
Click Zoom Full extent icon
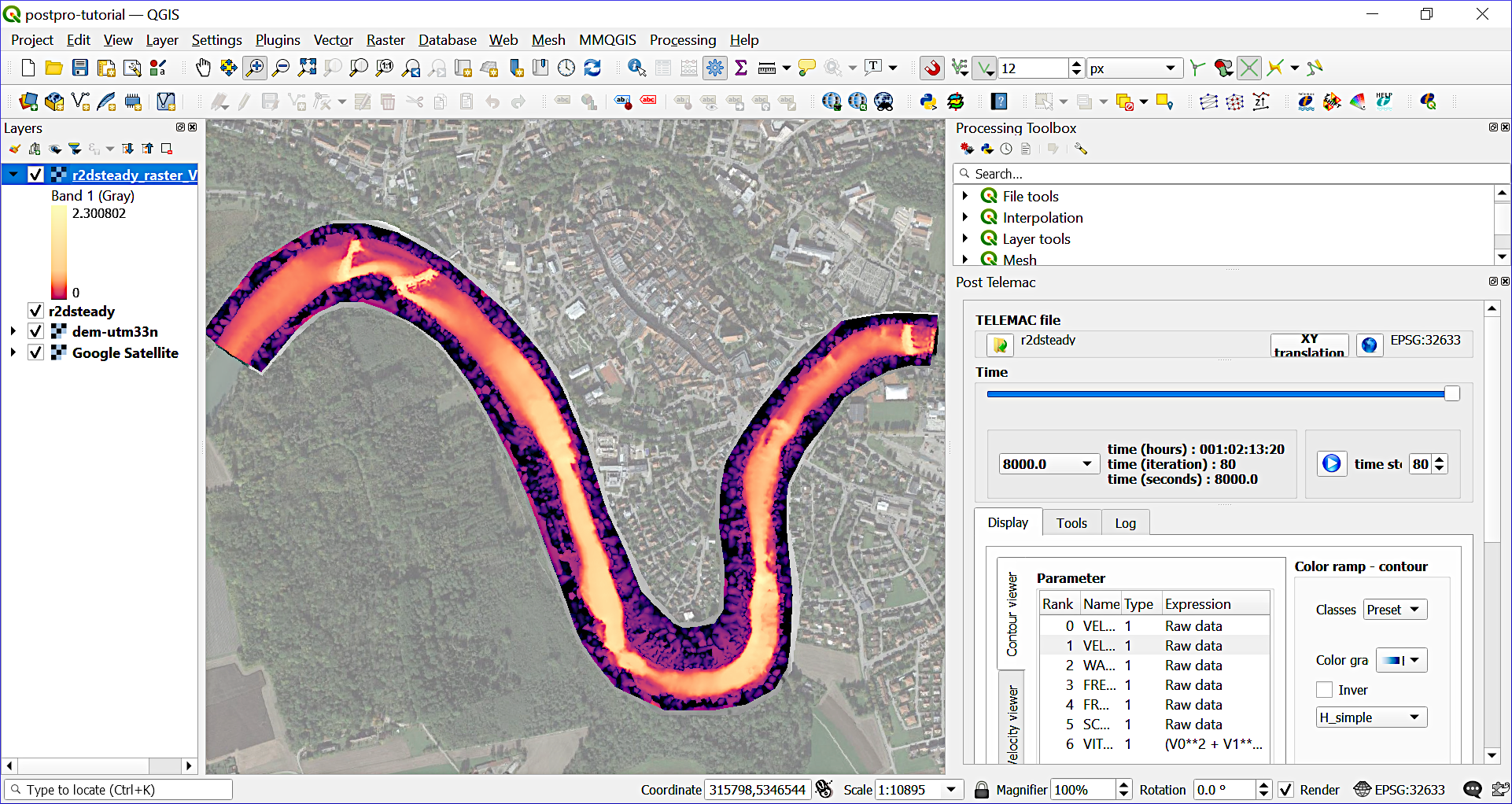(307, 68)
